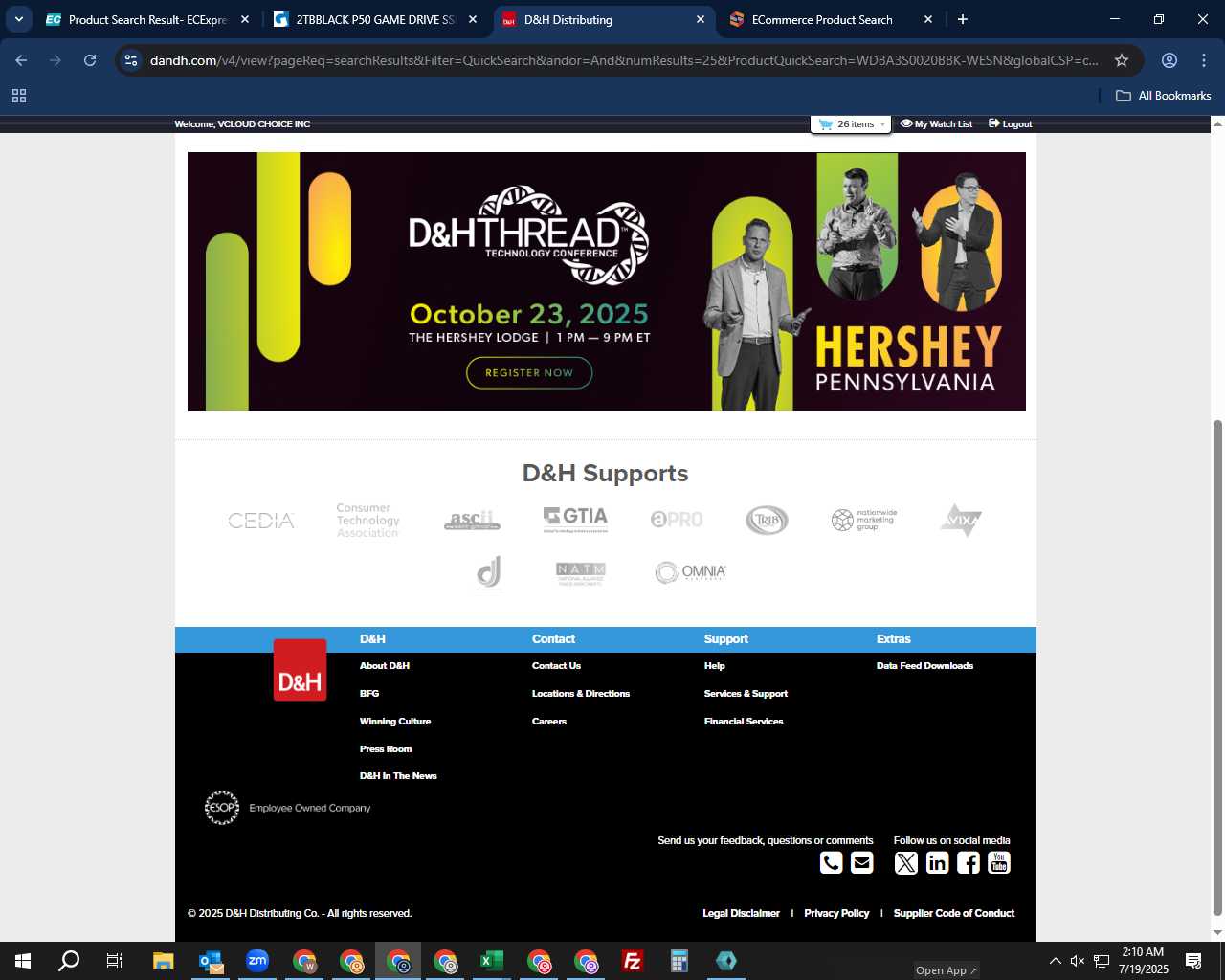This screenshot has height=980, width=1225.
Task: Select the D&H Distributing tab
Action: click(x=603, y=19)
